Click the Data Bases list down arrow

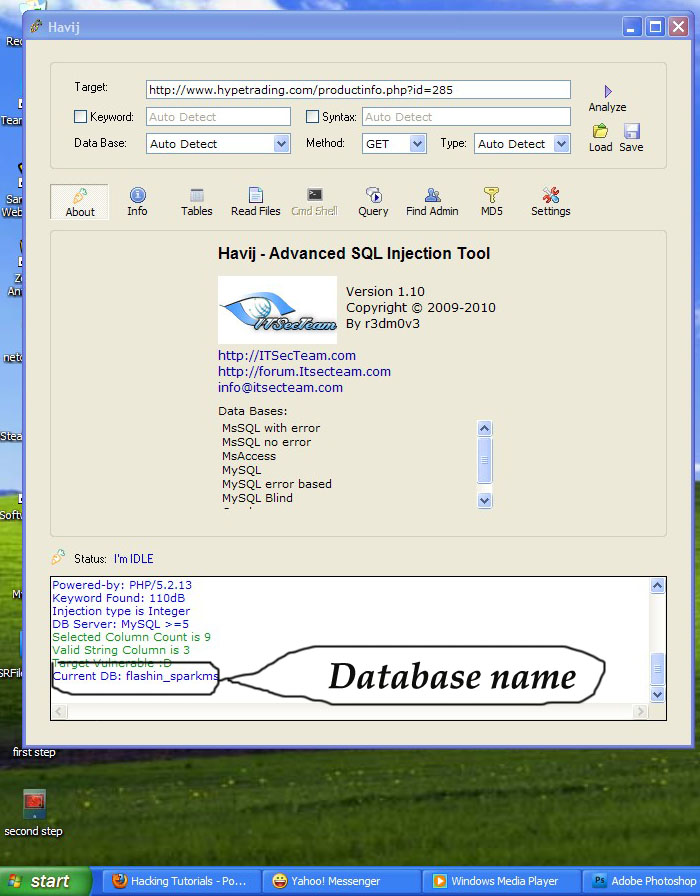tap(485, 501)
